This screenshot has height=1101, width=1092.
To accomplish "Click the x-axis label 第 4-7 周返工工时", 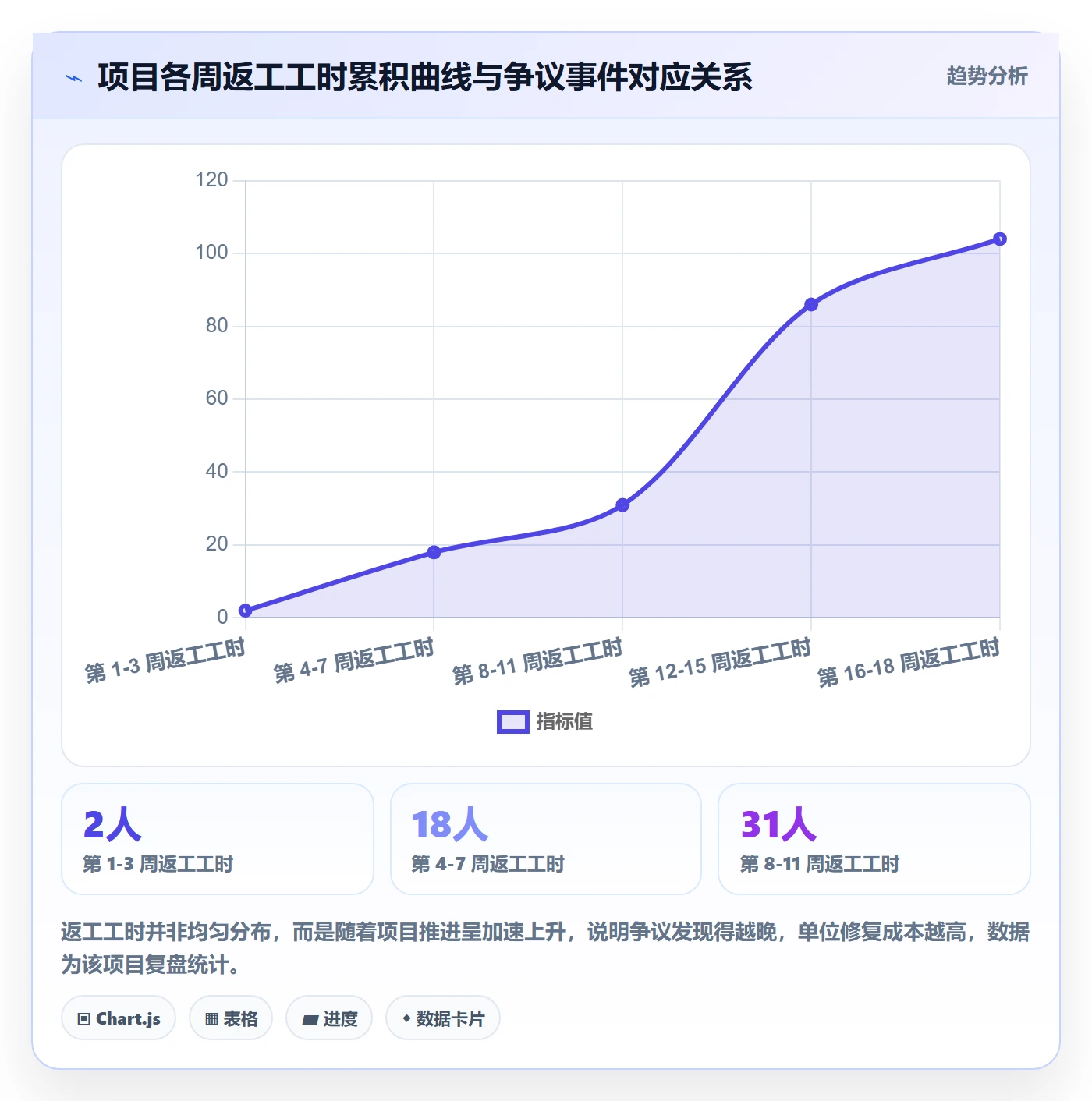I will point(354,660).
